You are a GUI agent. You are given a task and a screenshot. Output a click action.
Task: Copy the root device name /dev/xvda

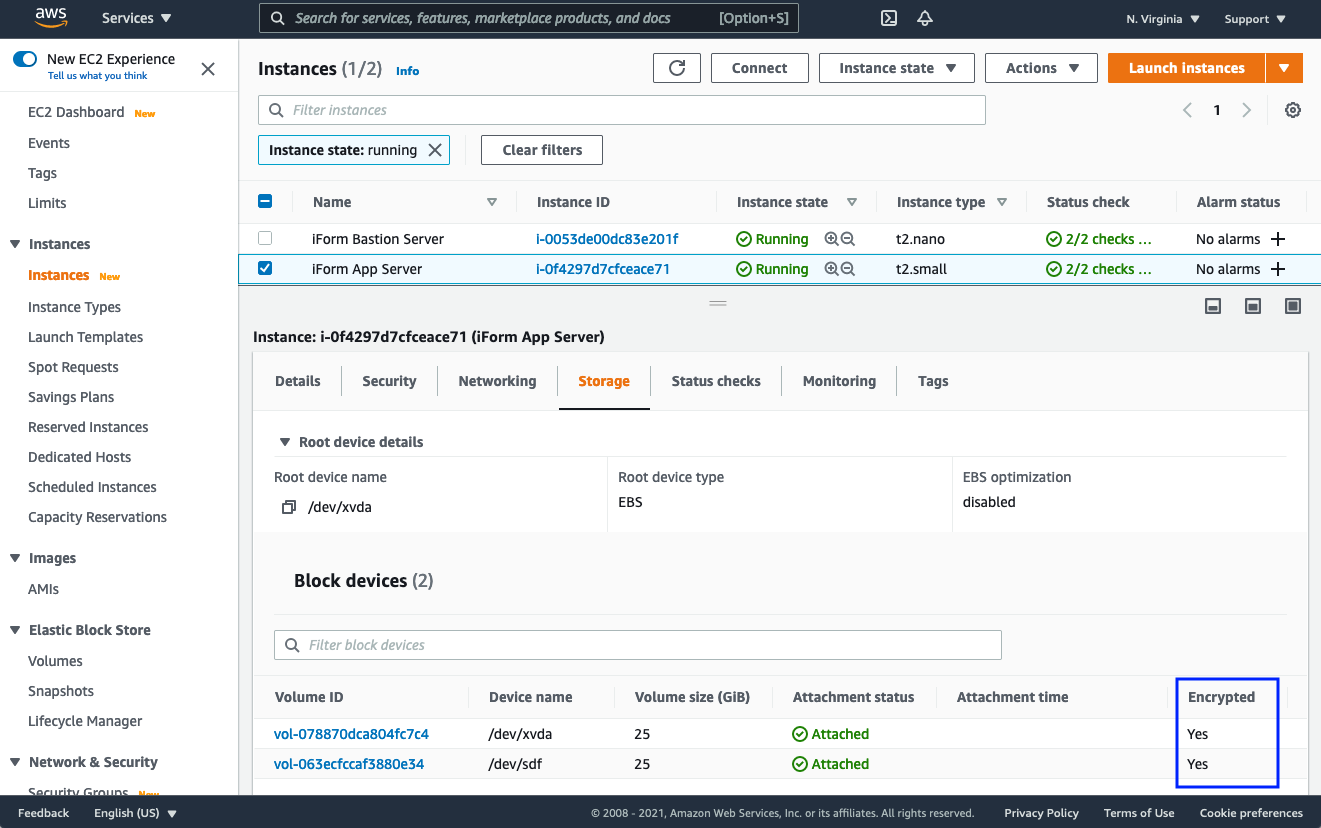(289, 507)
